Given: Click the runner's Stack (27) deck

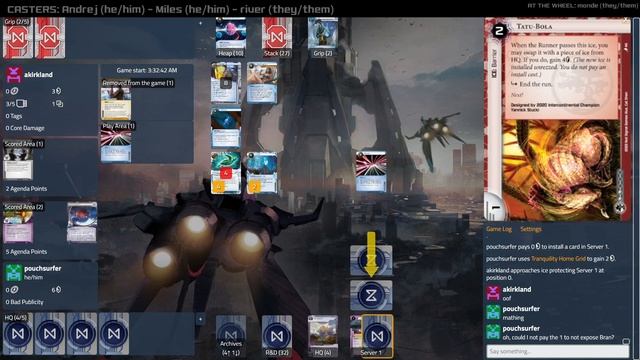Looking at the screenshot, I should pos(276,38).
